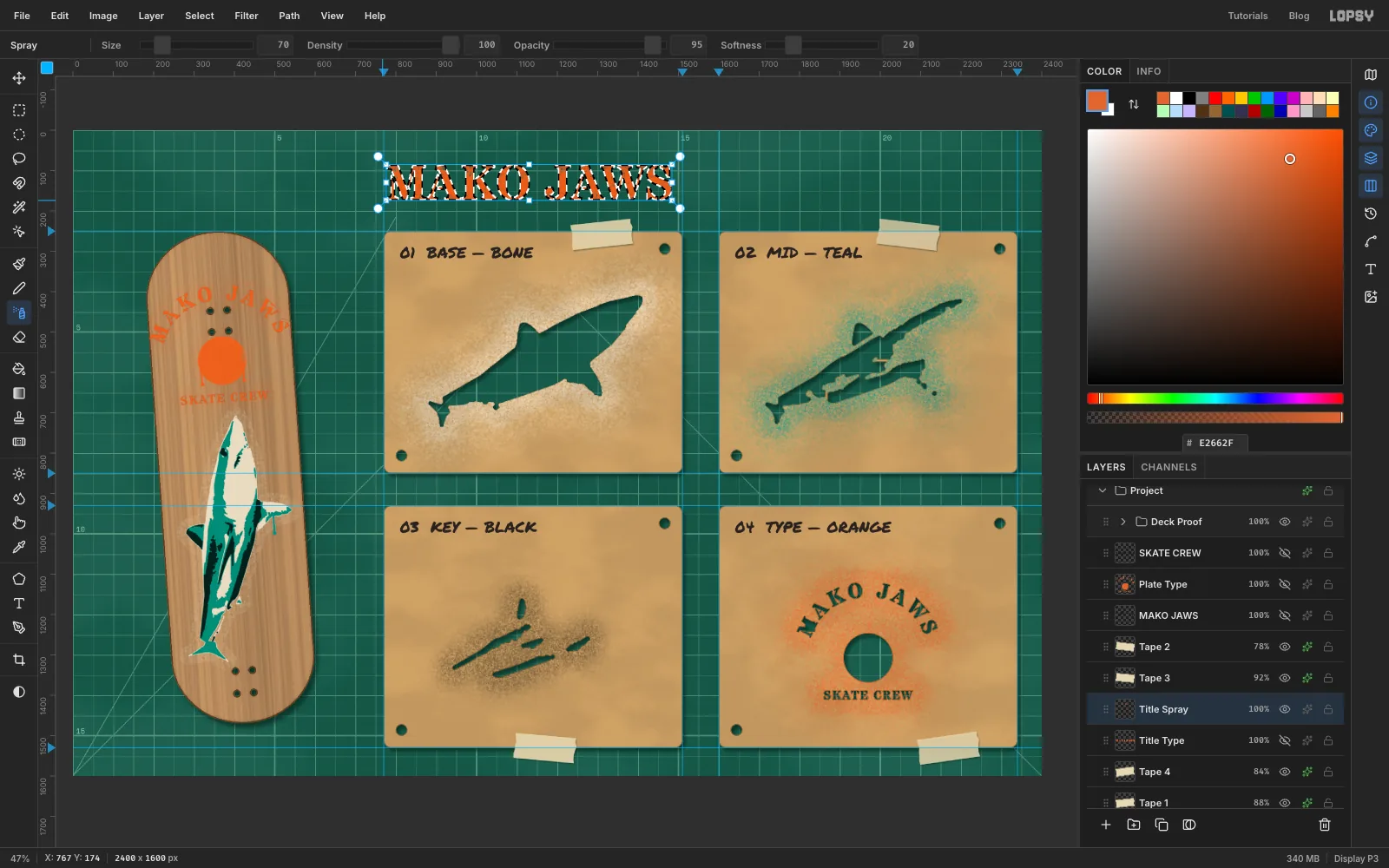The width and height of the screenshot is (1389, 868).
Task: Choose the Gradient tool
Action: pos(19,393)
